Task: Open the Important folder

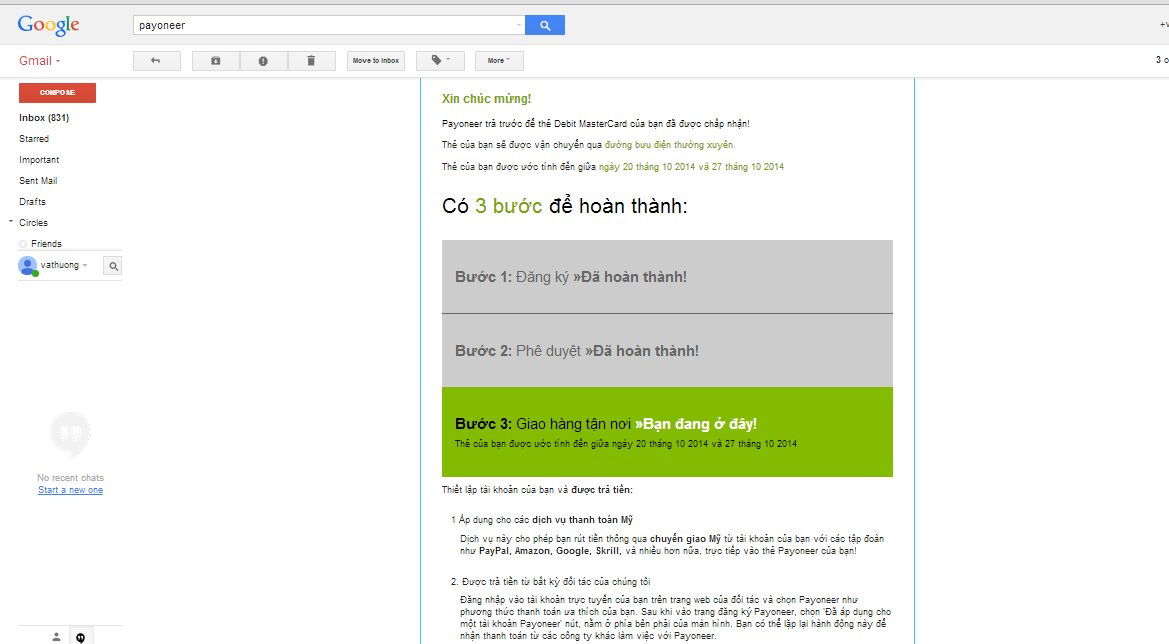Action: pyautogui.click(x=39, y=160)
